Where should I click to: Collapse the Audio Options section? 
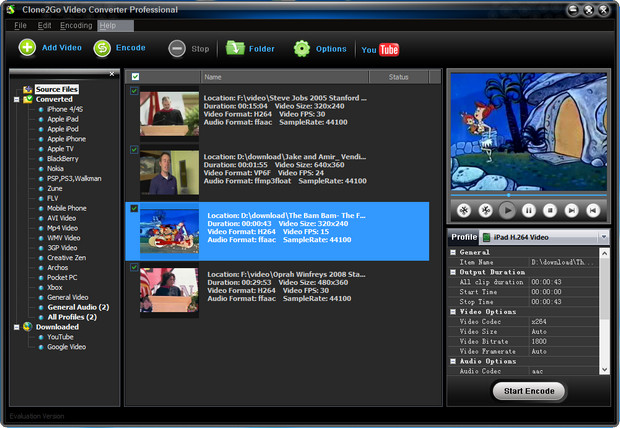point(453,361)
